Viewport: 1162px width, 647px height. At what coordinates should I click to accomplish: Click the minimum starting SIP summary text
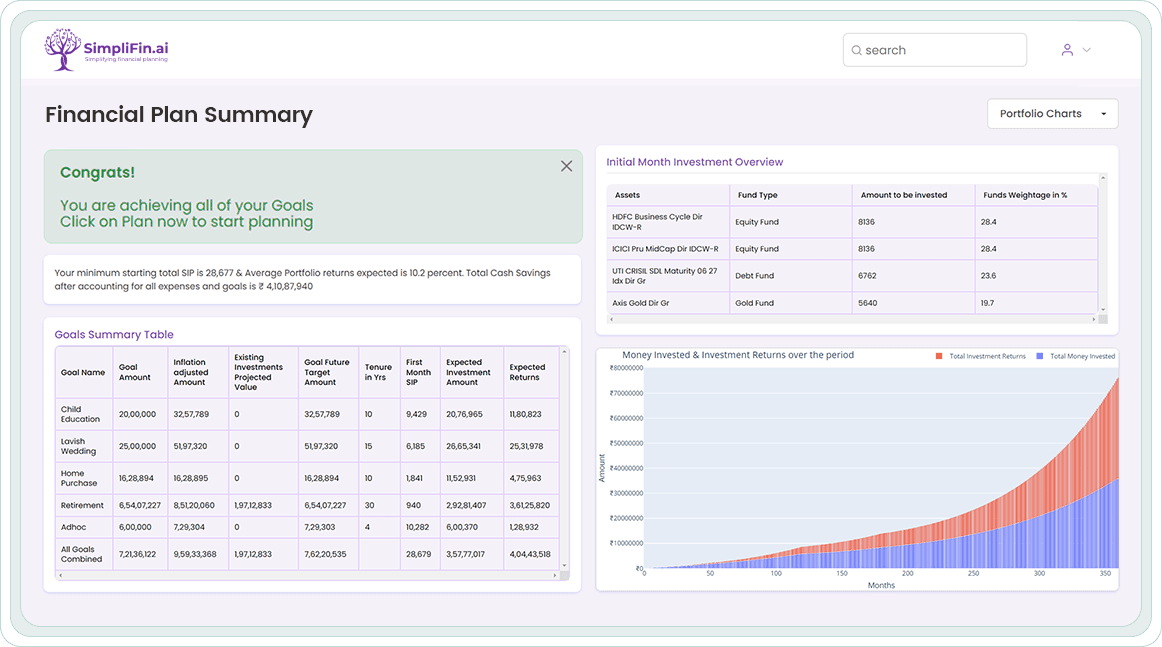302,279
